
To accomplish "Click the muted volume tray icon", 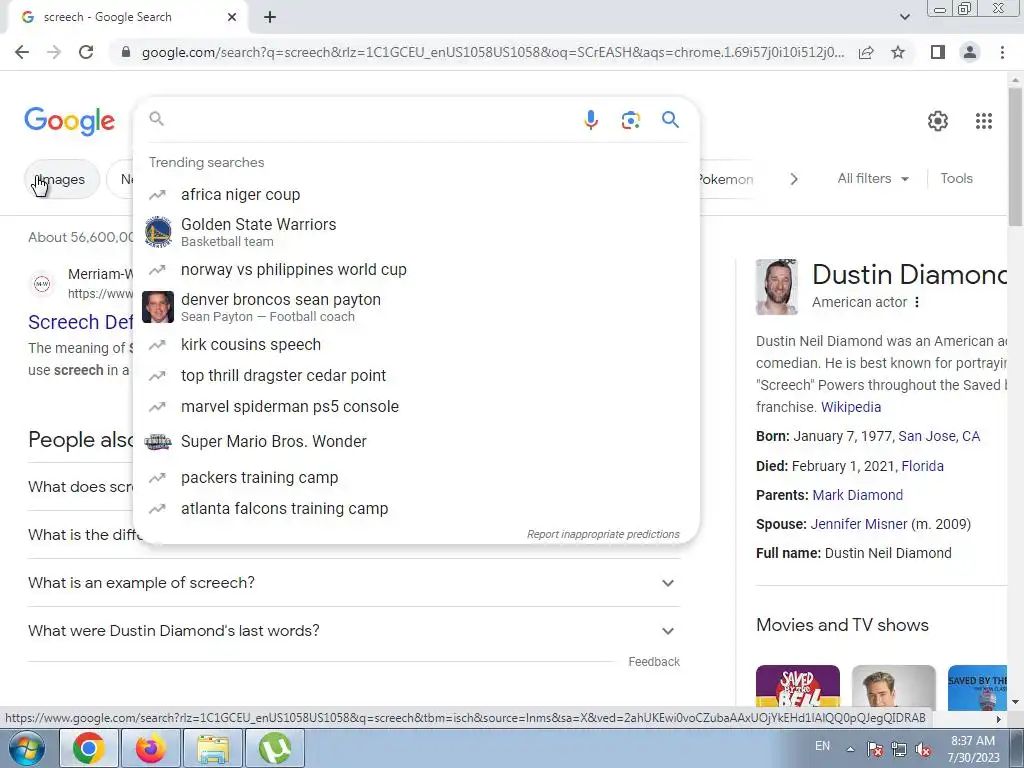I will [x=923, y=749].
